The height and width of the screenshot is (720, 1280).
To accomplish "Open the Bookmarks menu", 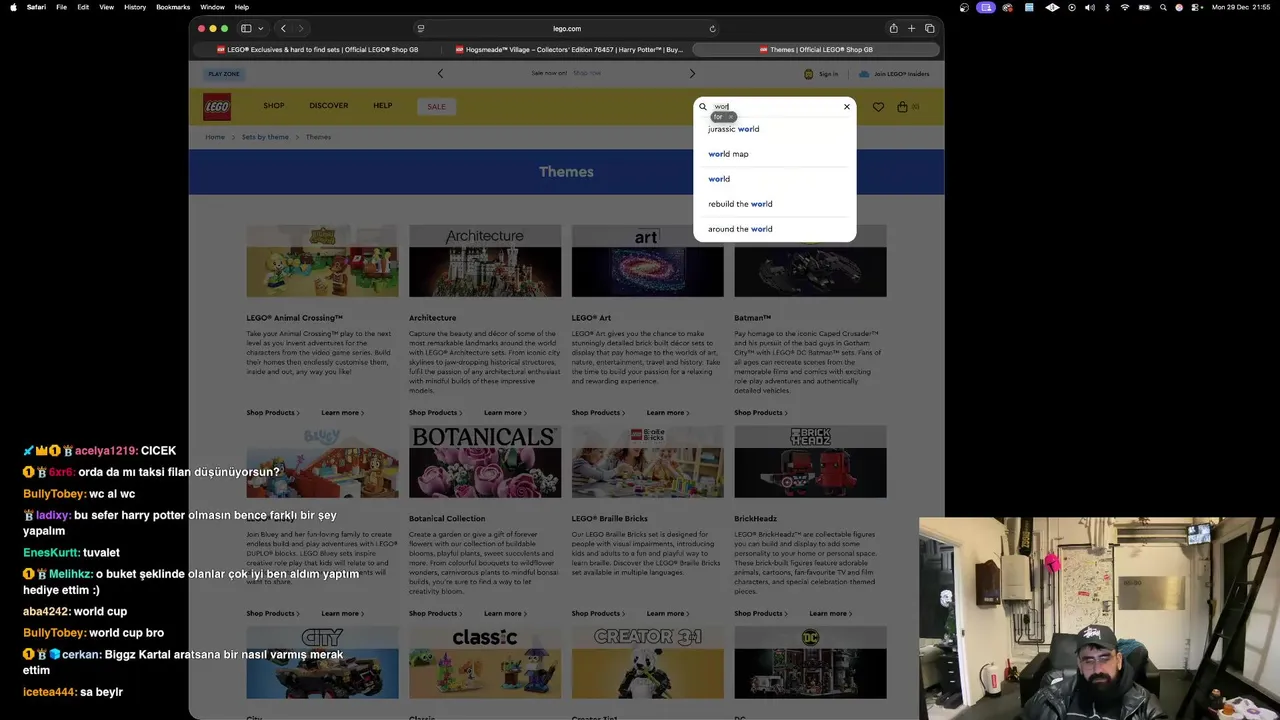I will pos(173,7).
